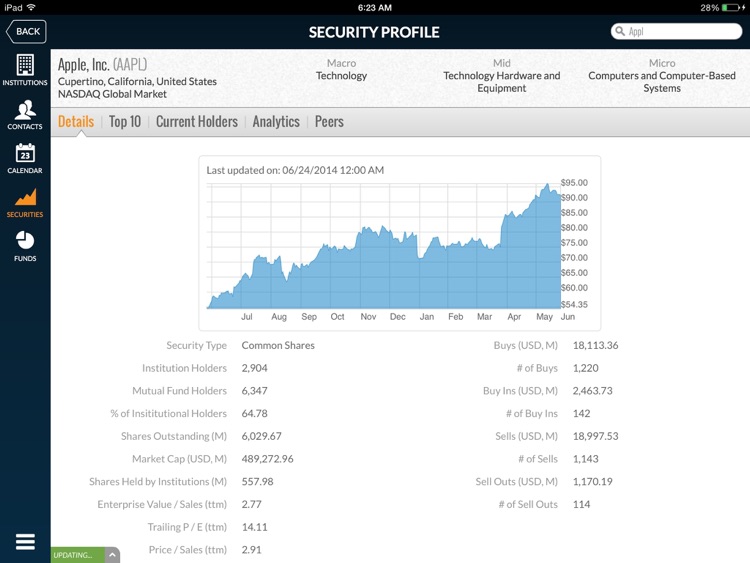
Task: Open the Calendar icon in sidebar
Action: 25,158
